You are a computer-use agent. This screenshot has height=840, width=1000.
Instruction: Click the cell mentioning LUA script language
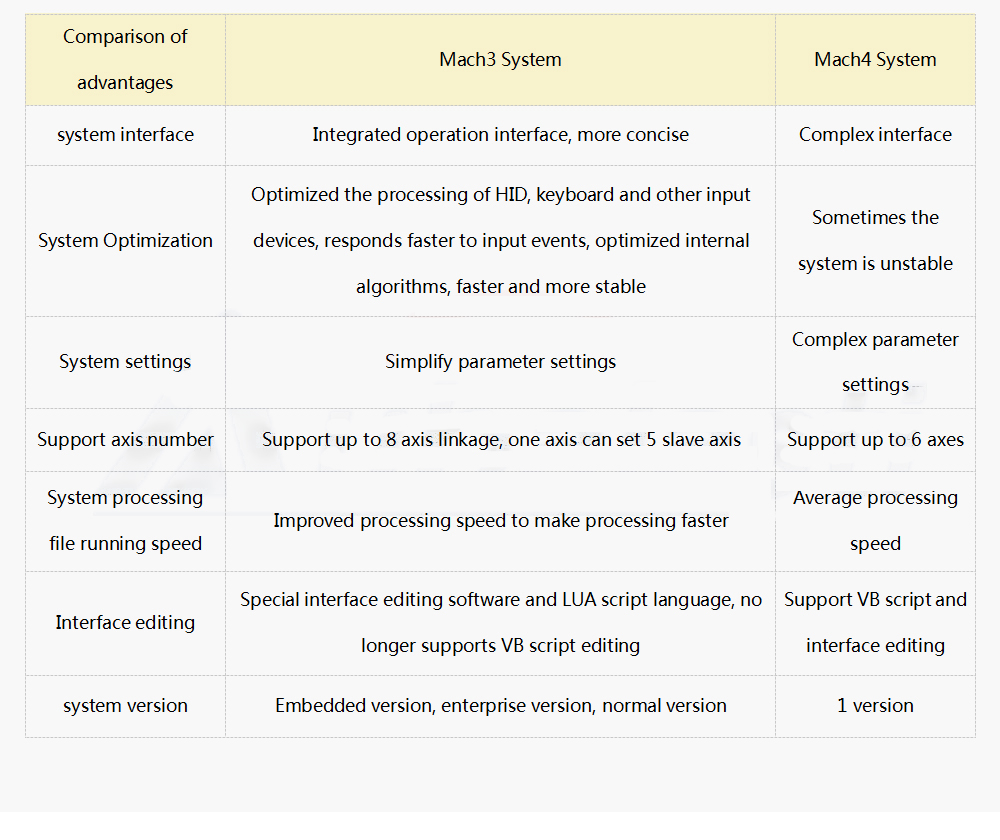pos(500,623)
